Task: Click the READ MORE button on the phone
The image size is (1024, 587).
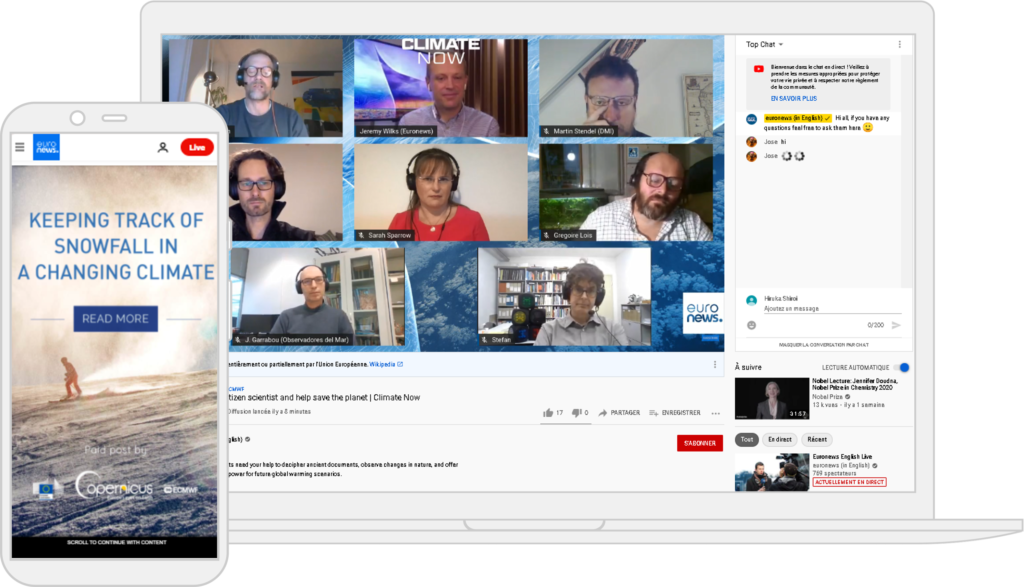Action: pyautogui.click(x=115, y=319)
